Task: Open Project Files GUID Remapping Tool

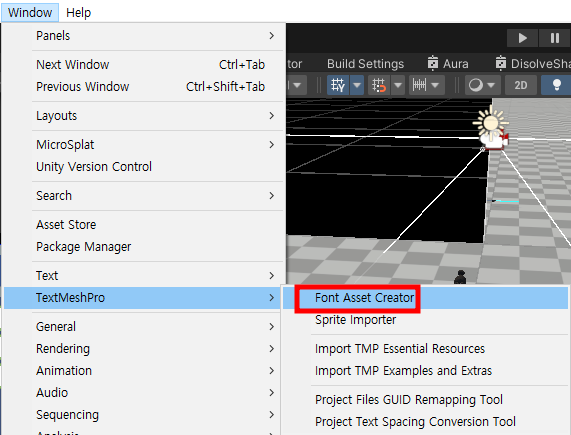Action: pos(425,400)
